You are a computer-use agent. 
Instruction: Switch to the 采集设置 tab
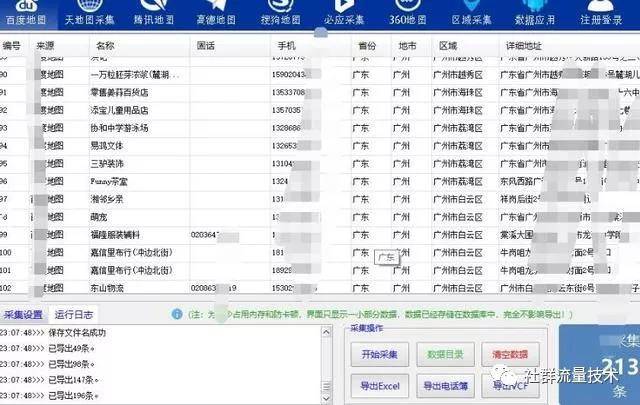pyautogui.click(x=23, y=315)
